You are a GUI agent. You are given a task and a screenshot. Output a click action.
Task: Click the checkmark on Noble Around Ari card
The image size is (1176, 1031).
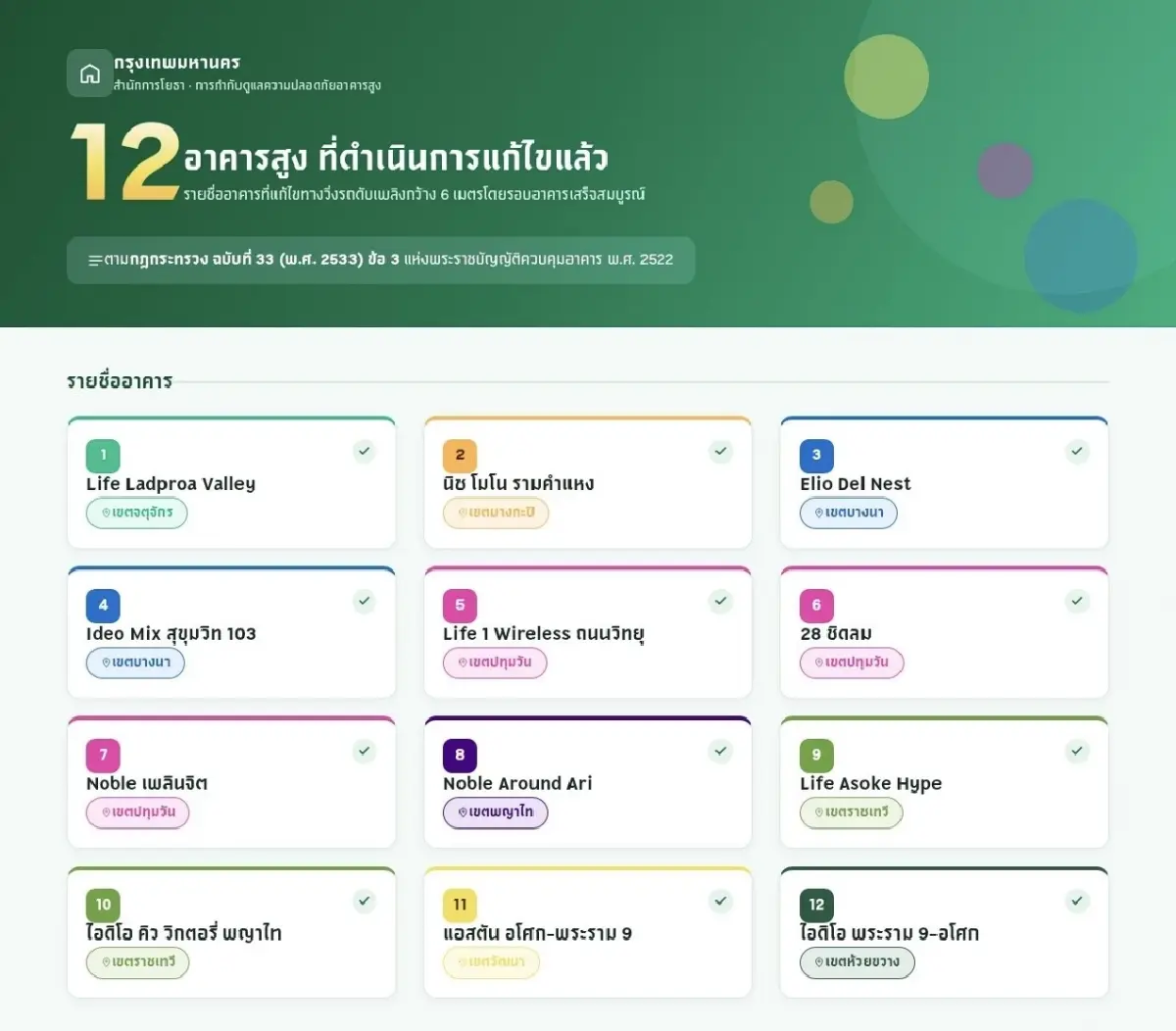(x=721, y=751)
